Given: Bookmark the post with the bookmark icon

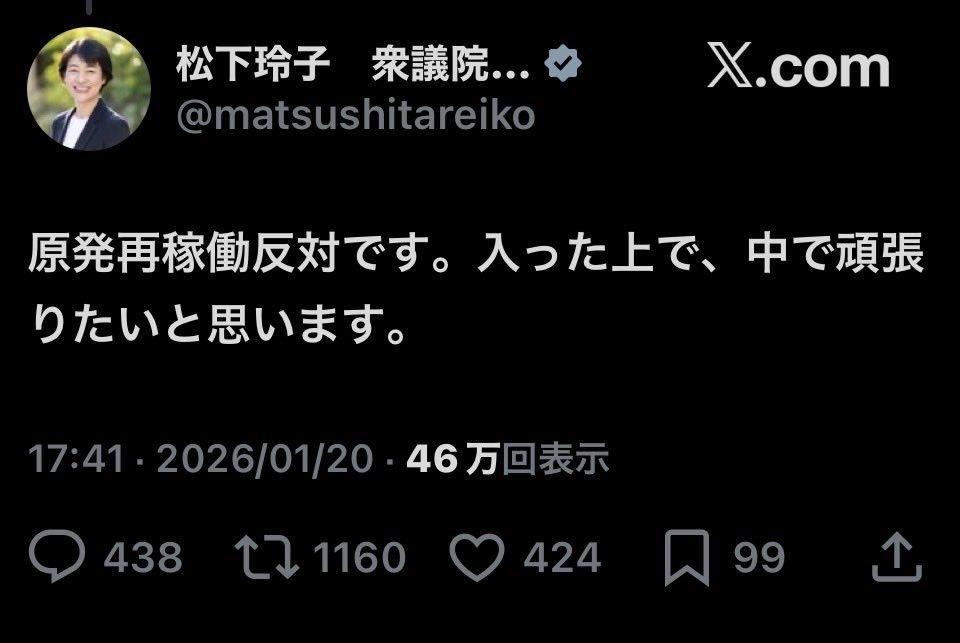Looking at the screenshot, I should point(687,558).
